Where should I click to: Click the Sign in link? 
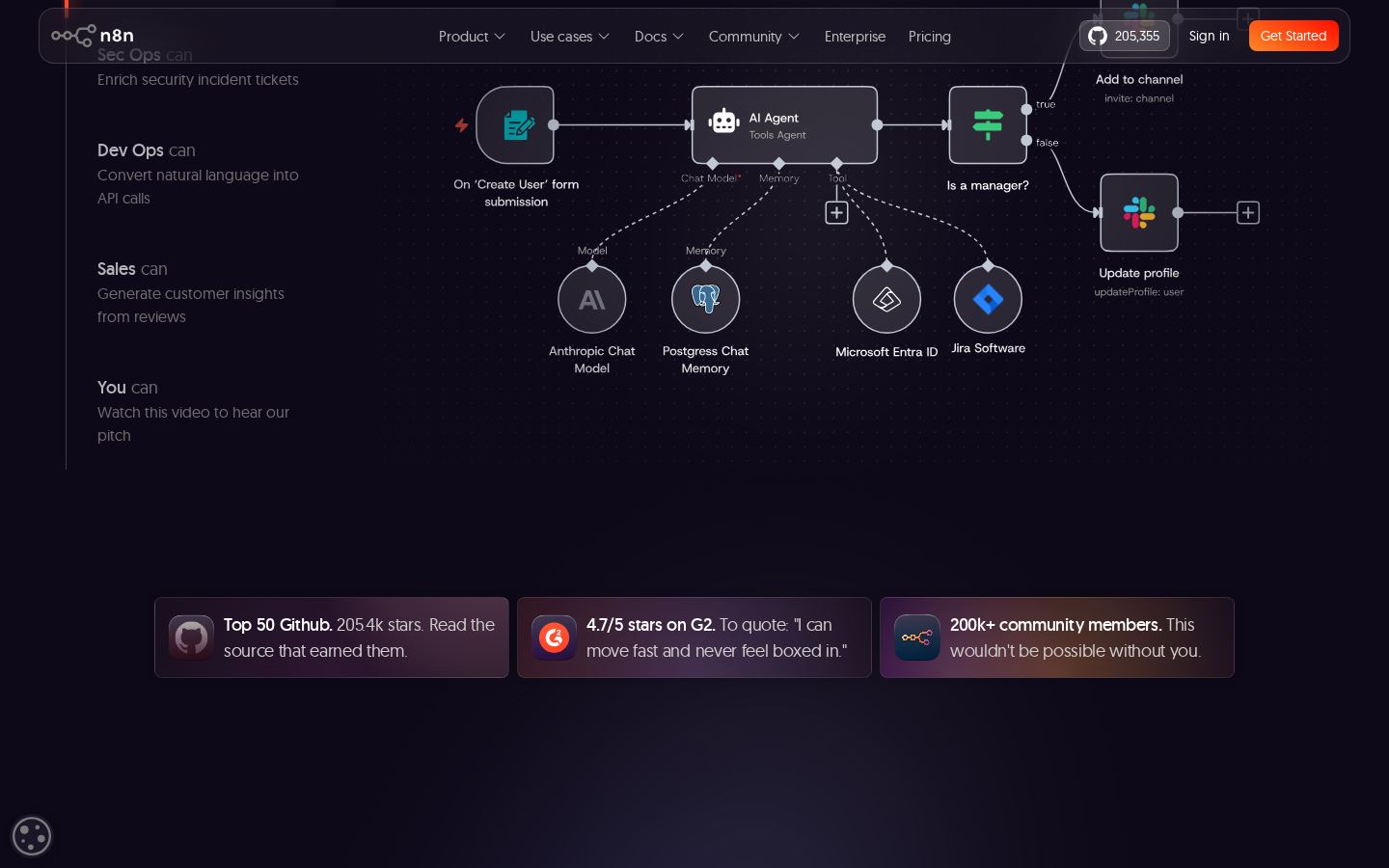(1209, 36)
